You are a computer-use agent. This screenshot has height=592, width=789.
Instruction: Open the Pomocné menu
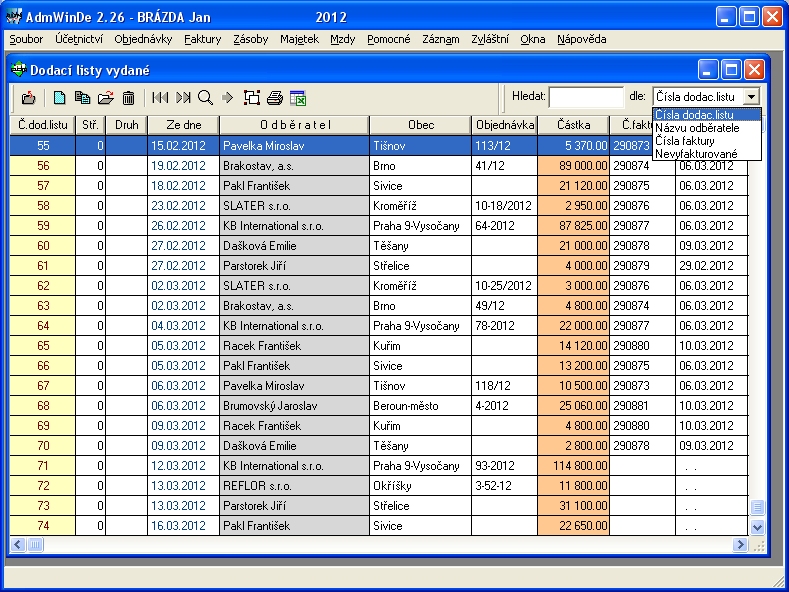pos(388,39)
